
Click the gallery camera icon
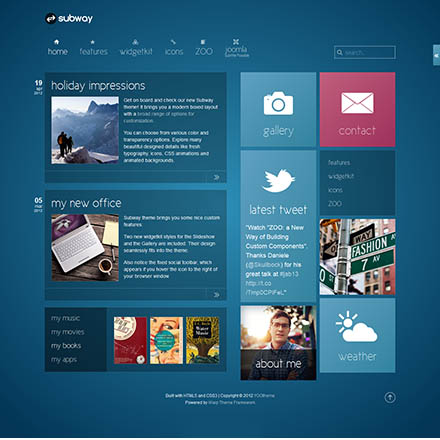pos(278,103)
